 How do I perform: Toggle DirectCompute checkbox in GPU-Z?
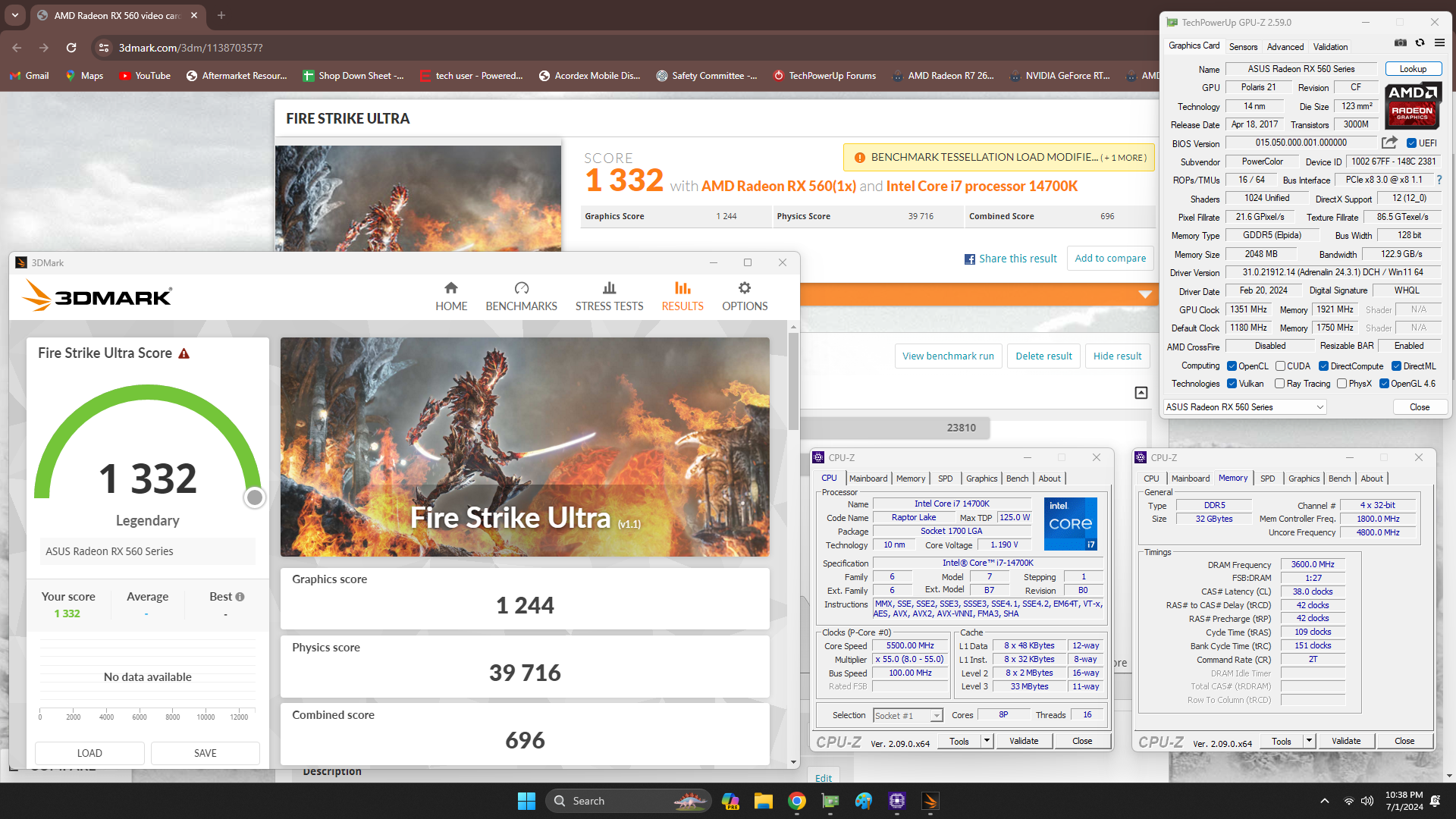1323,366
